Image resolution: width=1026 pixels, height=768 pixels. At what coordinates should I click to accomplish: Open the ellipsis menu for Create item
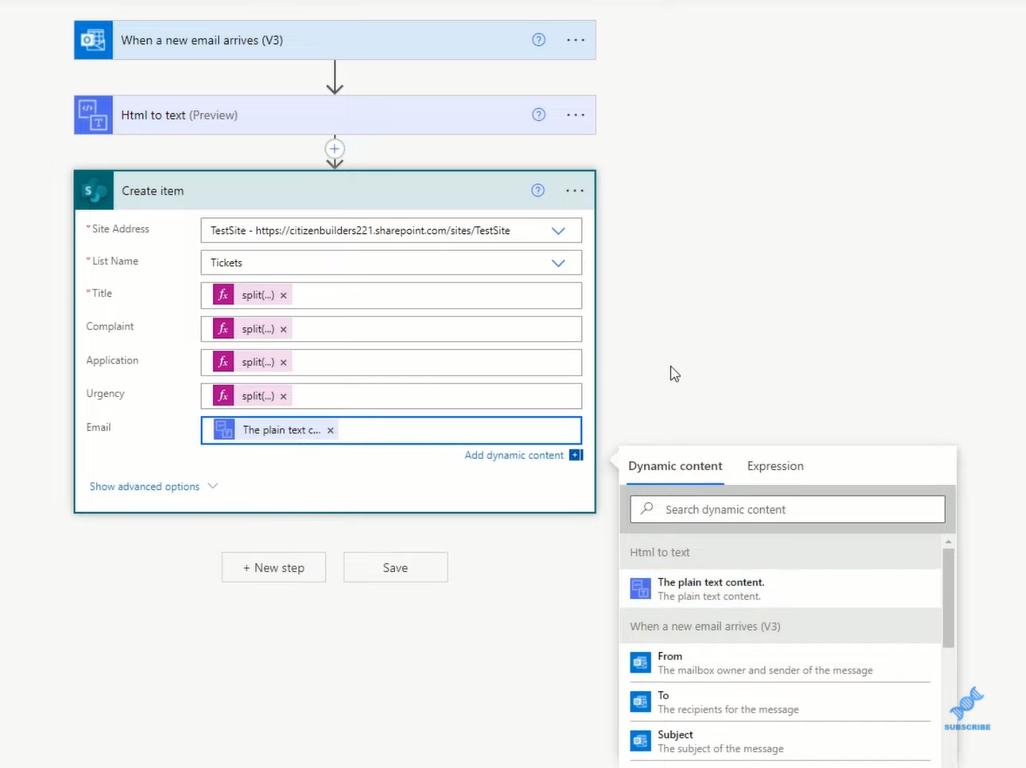tap(575, 190)
